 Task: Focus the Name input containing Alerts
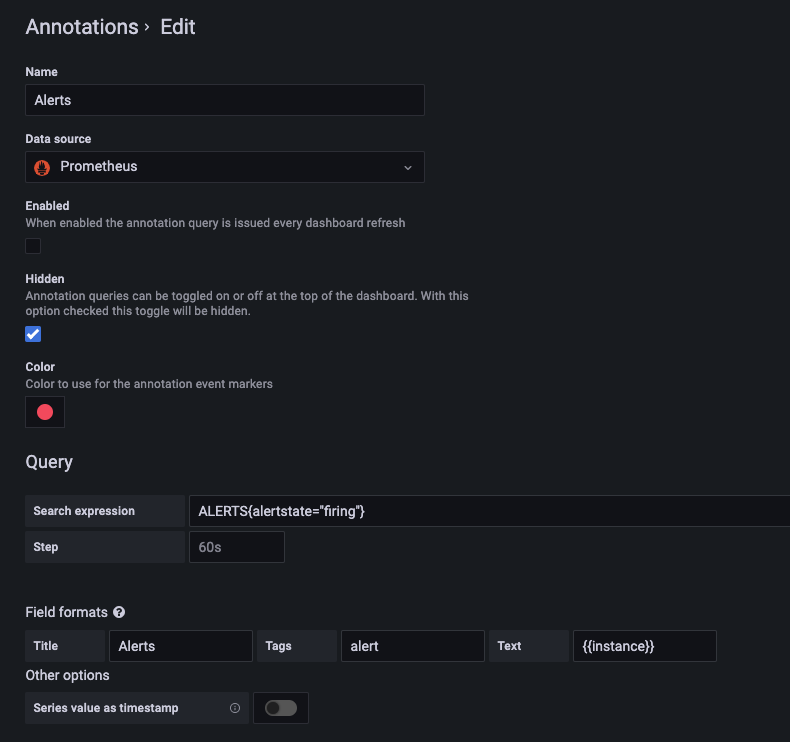(225, 100)
